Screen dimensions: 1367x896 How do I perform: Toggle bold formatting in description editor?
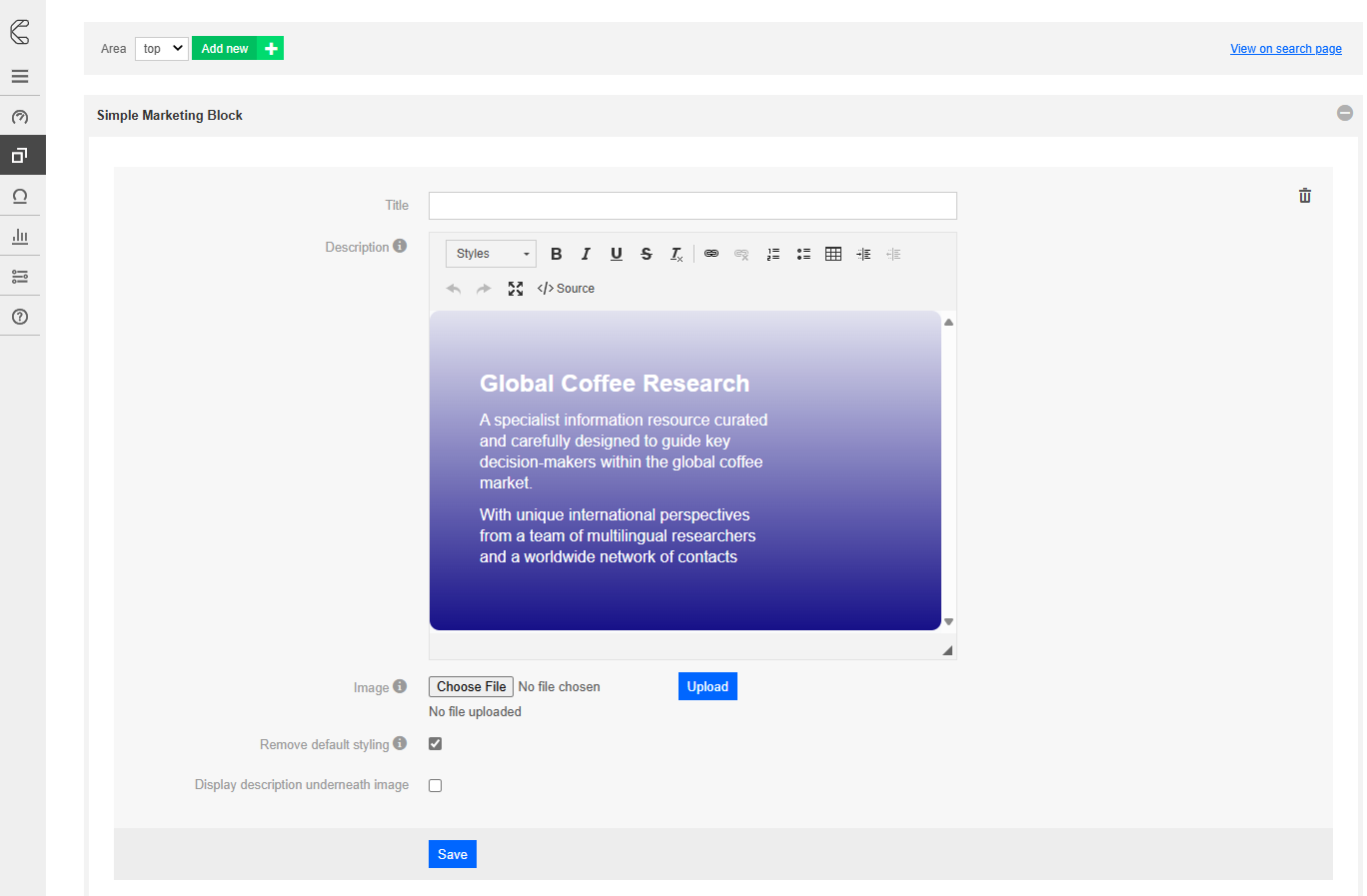pos(557,254)
